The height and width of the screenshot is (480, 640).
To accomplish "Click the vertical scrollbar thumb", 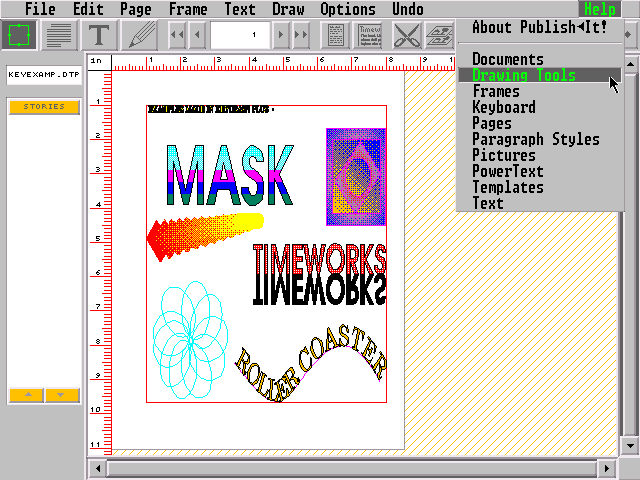I will (x=630, y=255).
